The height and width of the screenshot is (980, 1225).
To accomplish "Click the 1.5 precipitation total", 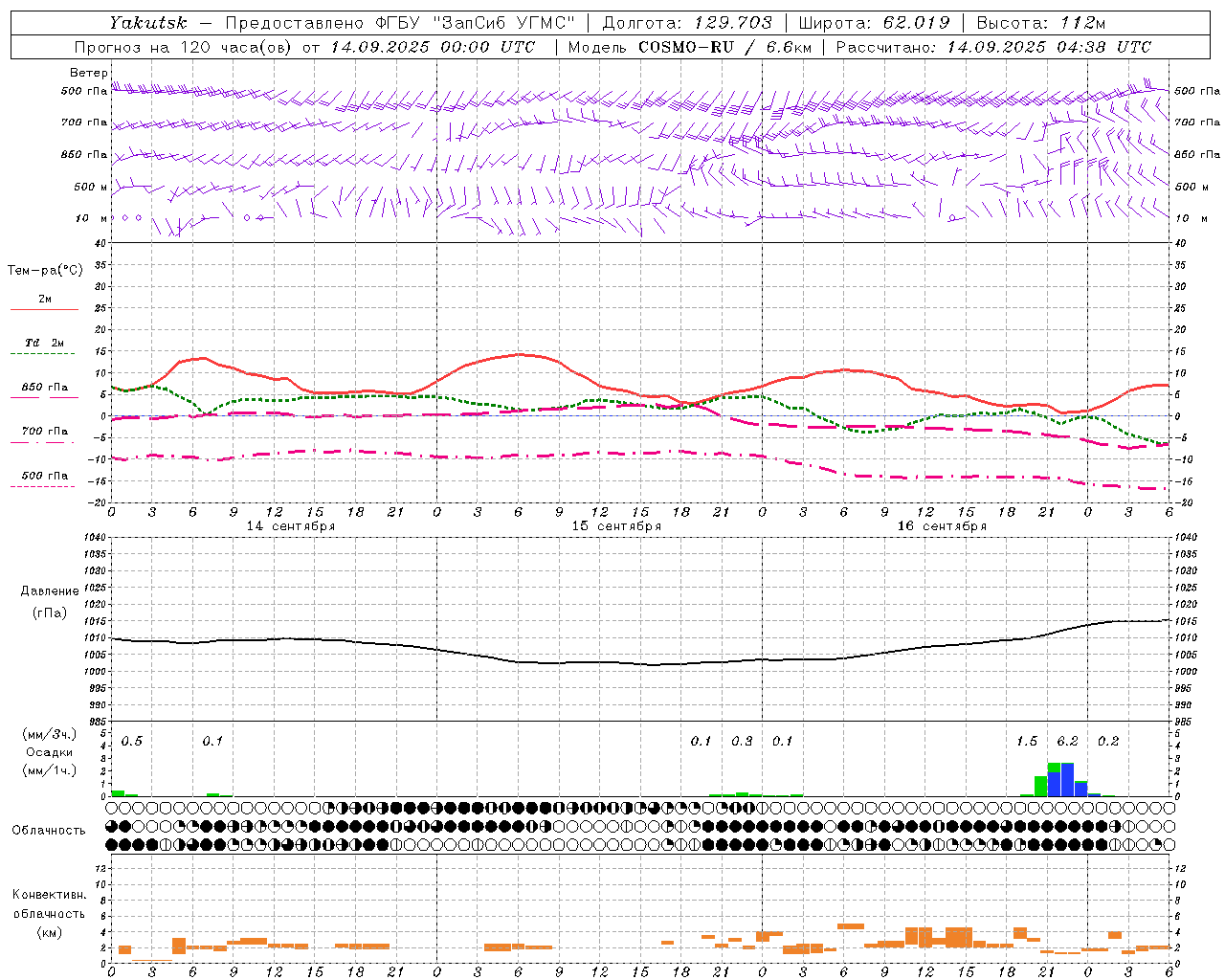I will [1027, 742].
